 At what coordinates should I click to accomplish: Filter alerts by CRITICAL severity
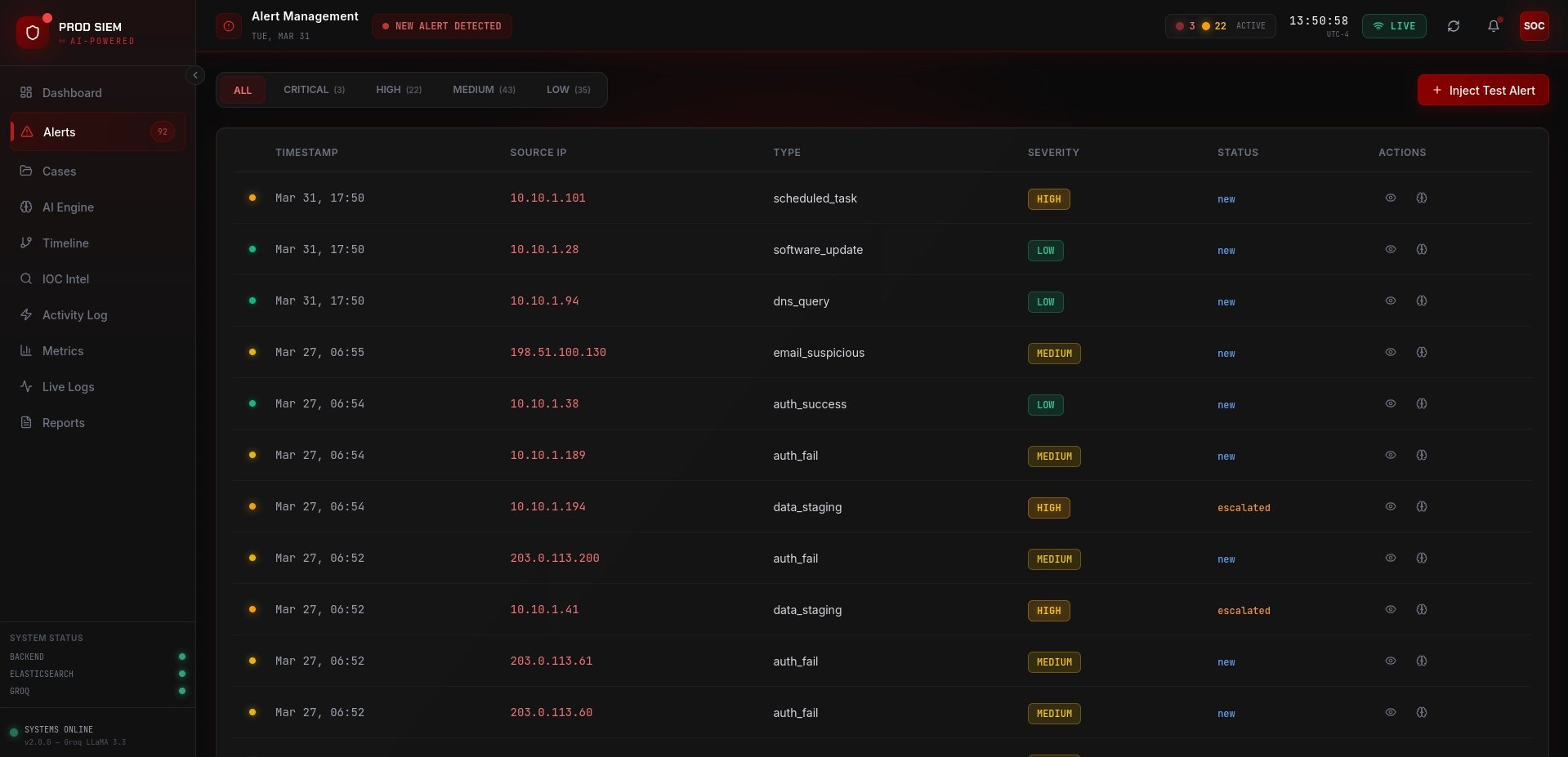coord(314,90)
